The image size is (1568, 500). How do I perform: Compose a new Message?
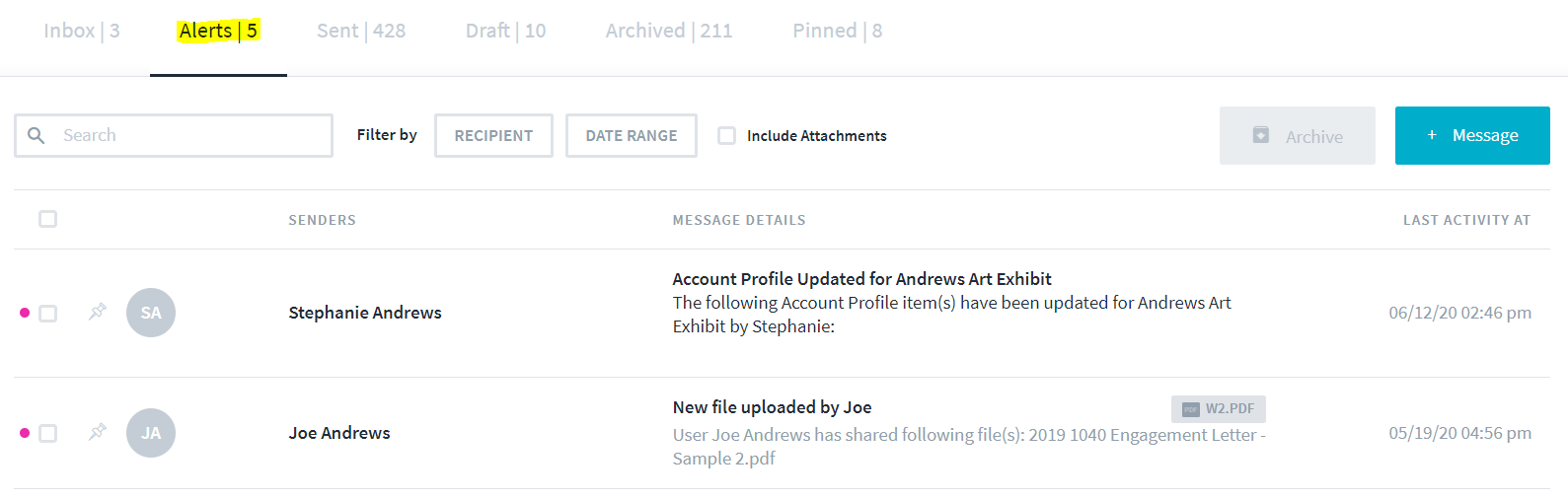[x=1472, y=136]
